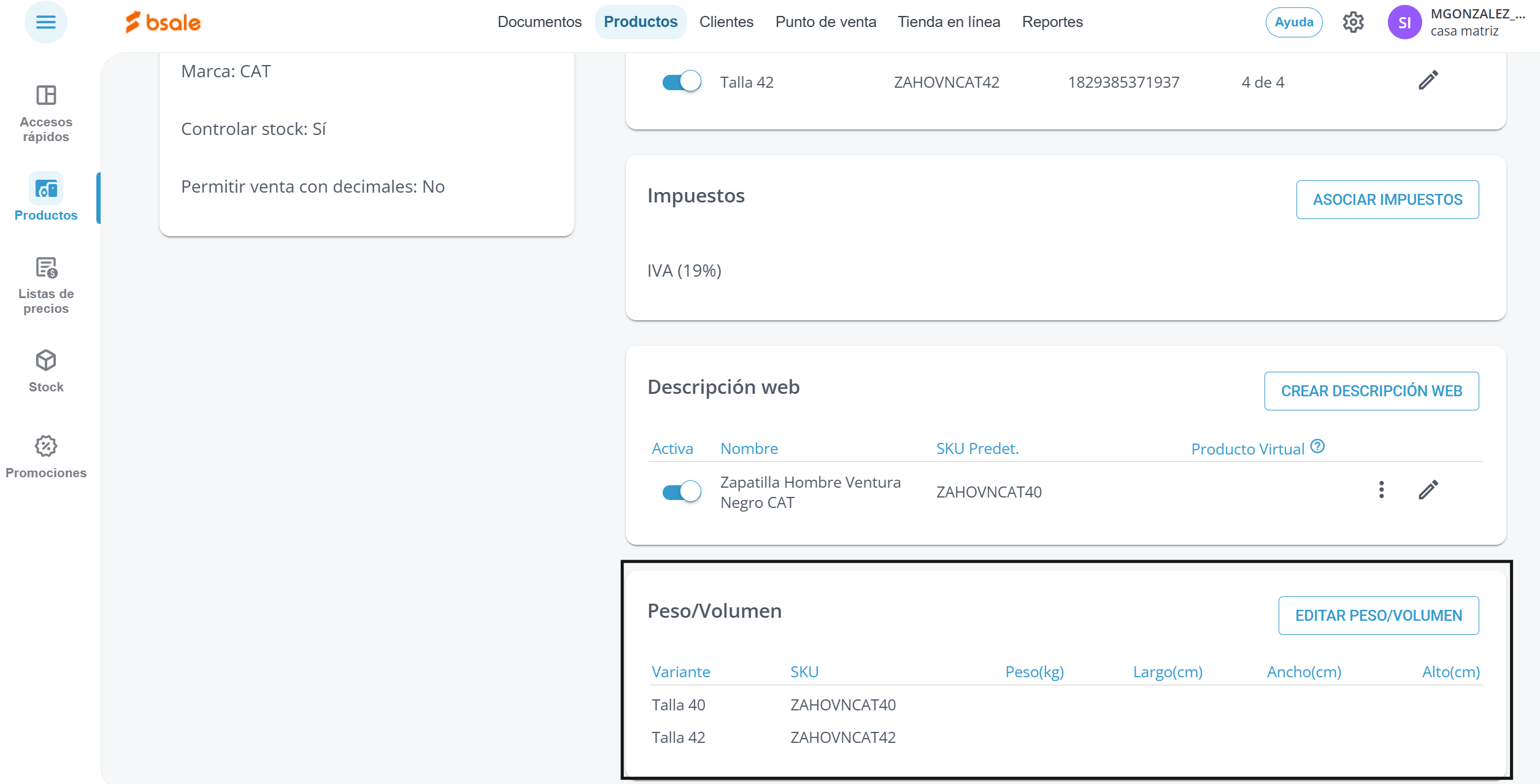The width and height of the screenshot is (1540, 784).
Task: Click the bsale logo
Action: pos(163,23)
